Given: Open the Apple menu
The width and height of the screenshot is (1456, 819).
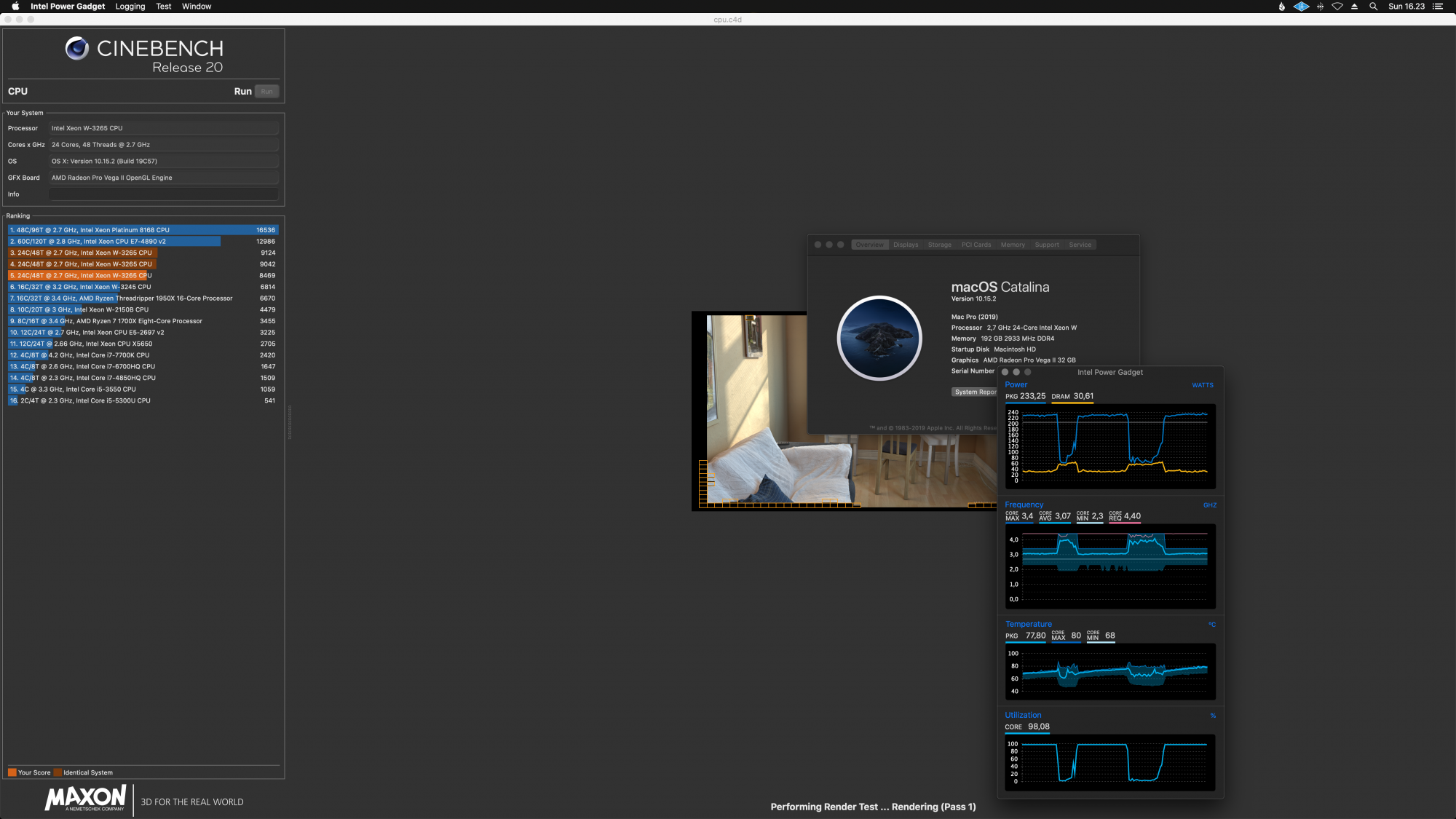Looking at the screenshot, I should [x=15, y=6].
